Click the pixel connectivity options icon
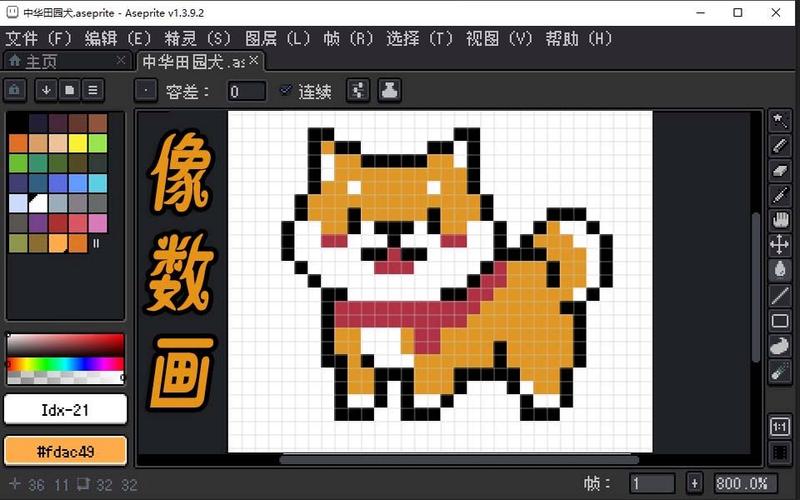 pos(358,91)
